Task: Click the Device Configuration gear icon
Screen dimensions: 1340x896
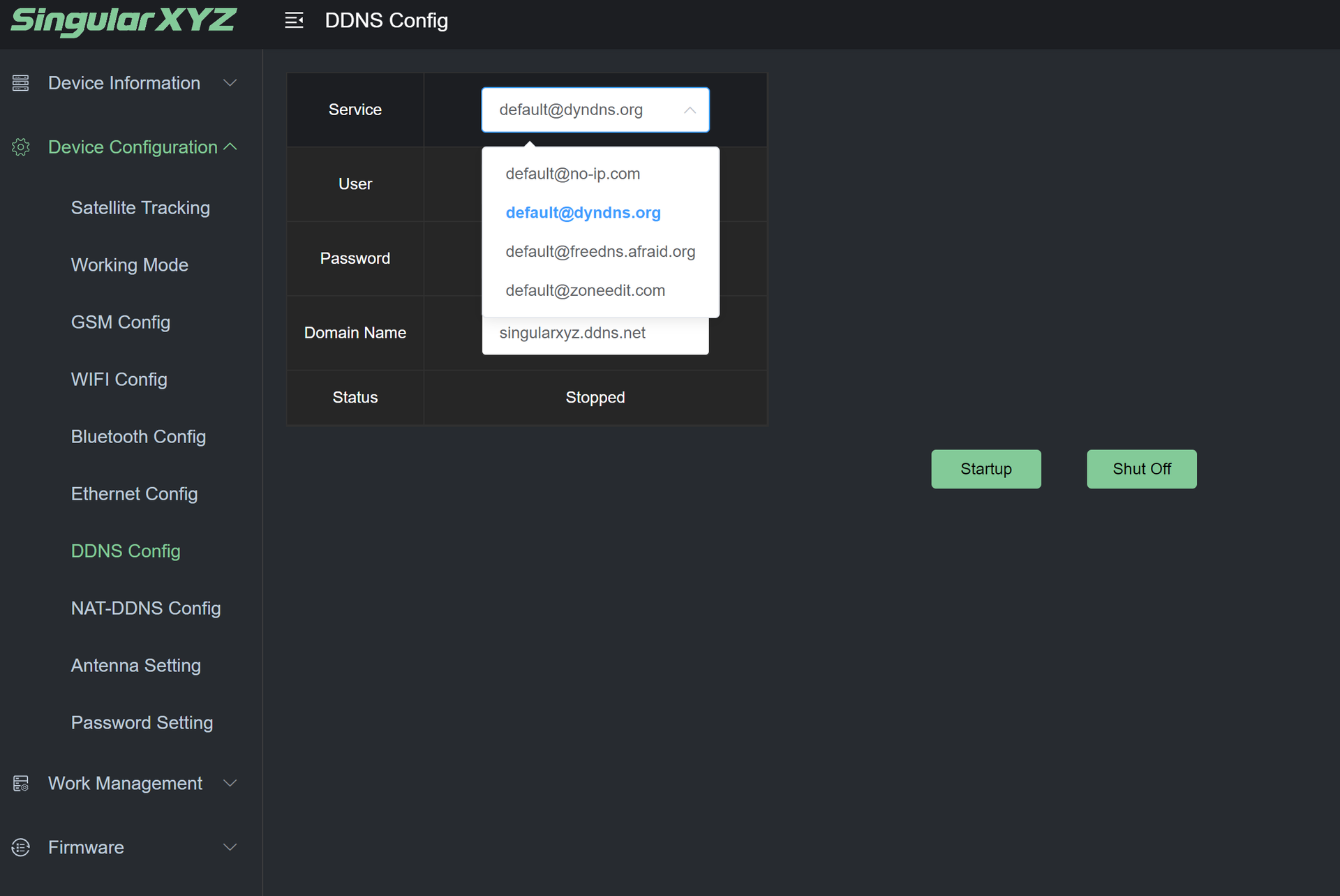Action: [21, 147]
